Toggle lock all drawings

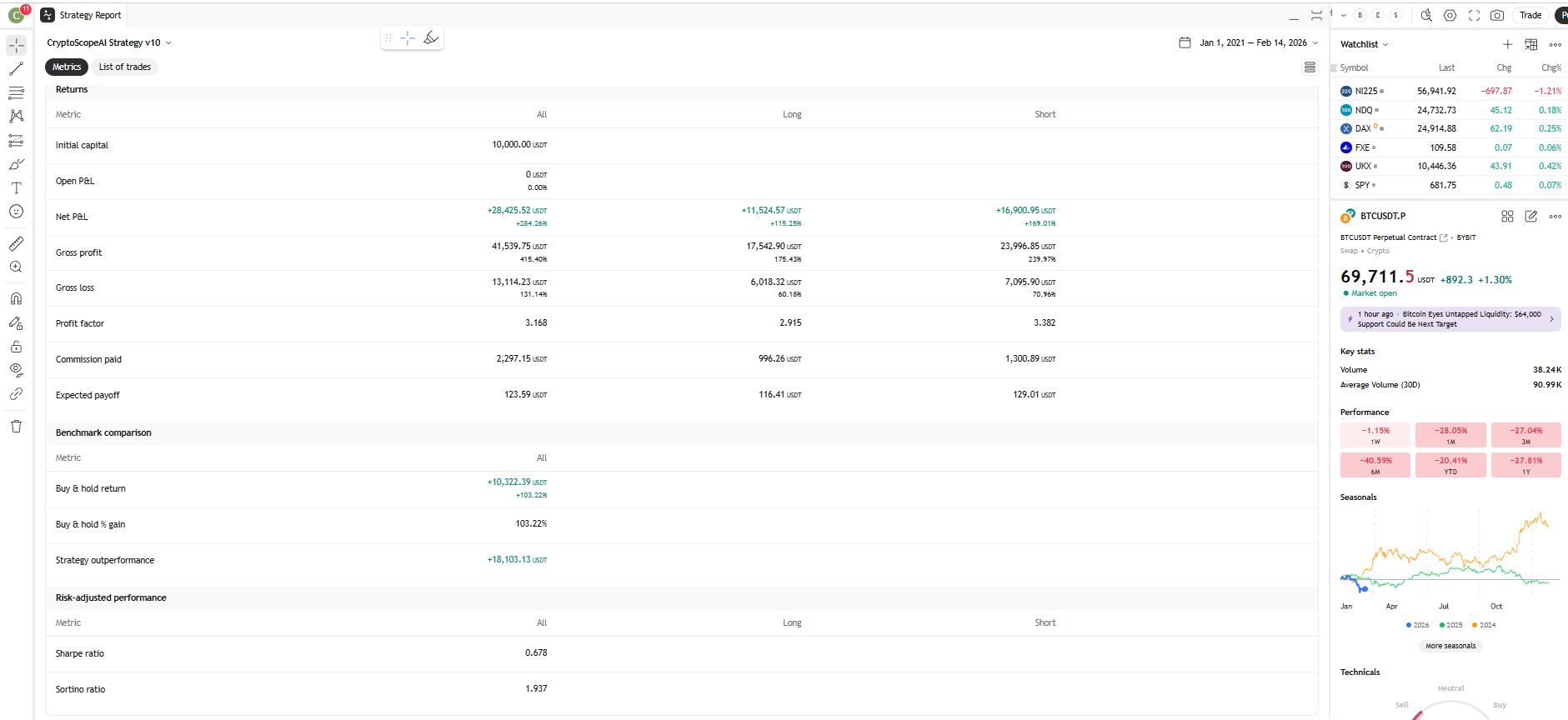click(16, 347)
